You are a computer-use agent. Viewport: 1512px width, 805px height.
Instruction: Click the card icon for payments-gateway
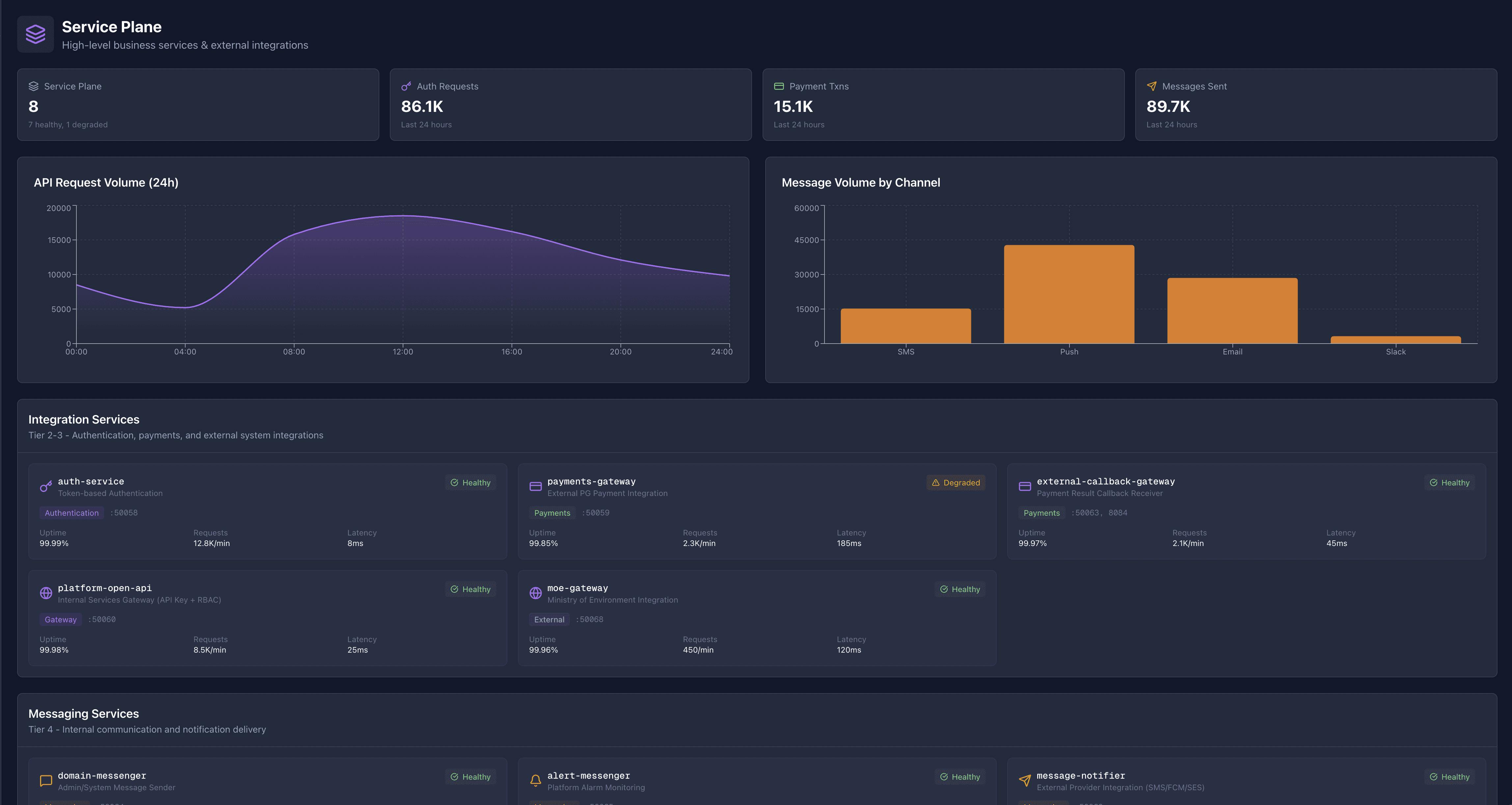click(x=535, y=487)
